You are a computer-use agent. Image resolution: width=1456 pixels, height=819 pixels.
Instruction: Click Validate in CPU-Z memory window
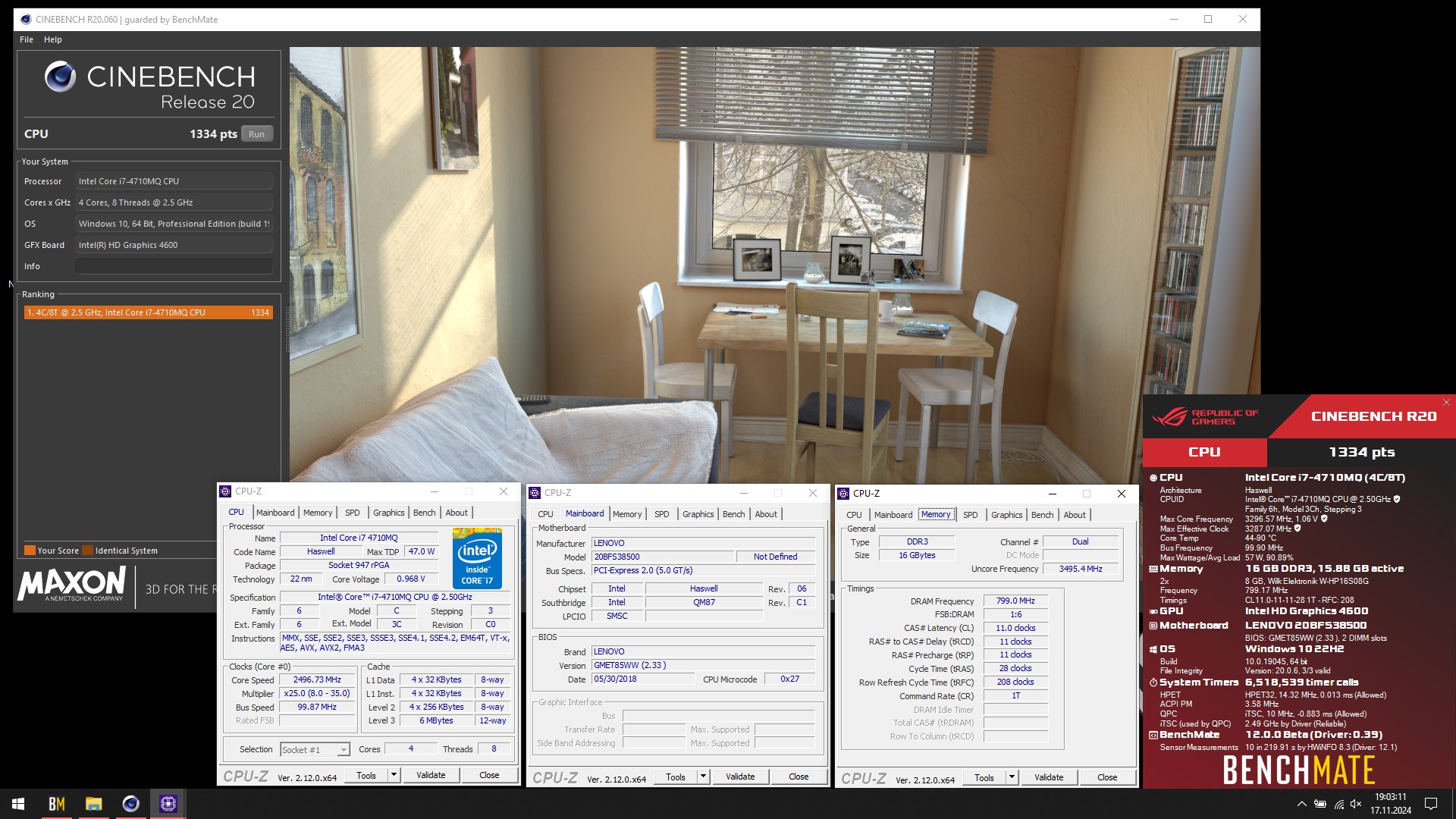pyautogui.click(x=1049, y=777)
